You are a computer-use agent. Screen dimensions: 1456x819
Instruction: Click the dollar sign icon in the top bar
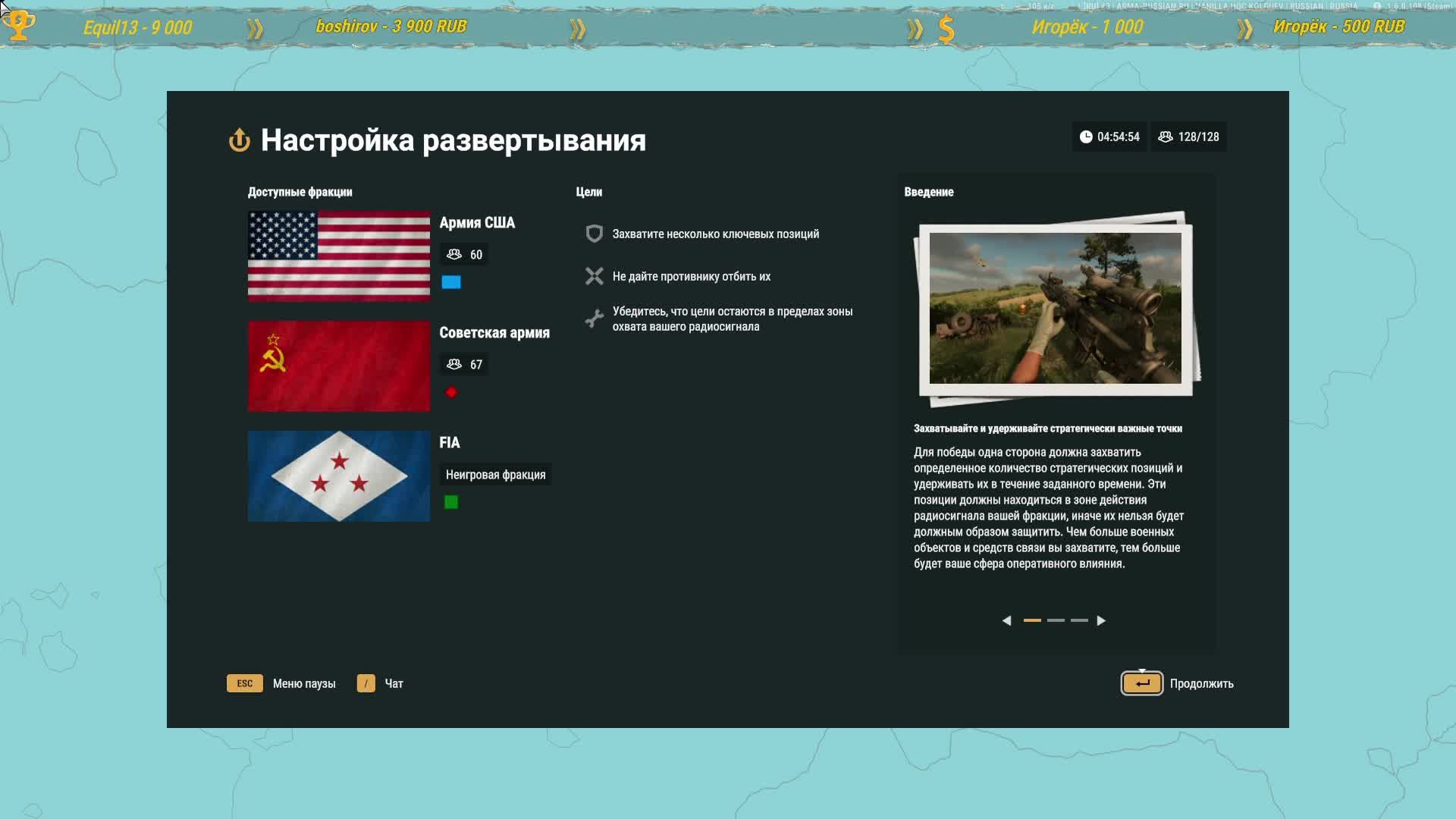(946, 27)
